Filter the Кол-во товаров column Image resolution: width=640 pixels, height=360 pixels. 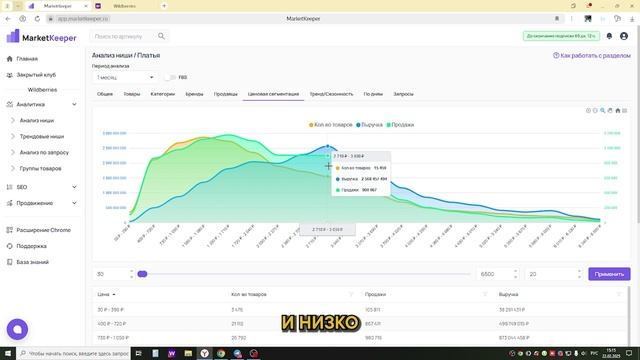[x=351, y=294]
